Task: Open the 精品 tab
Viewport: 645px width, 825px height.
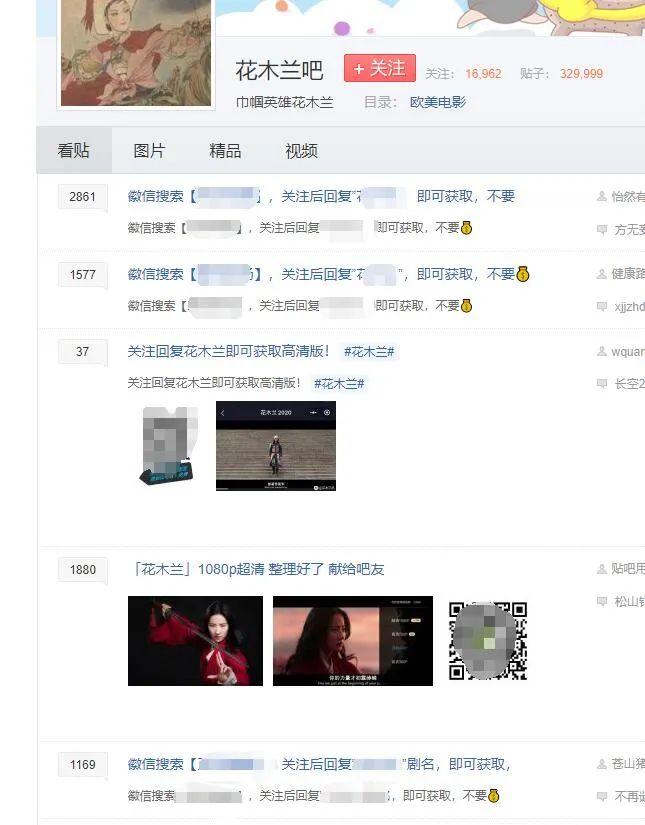Action: (225, 150)
